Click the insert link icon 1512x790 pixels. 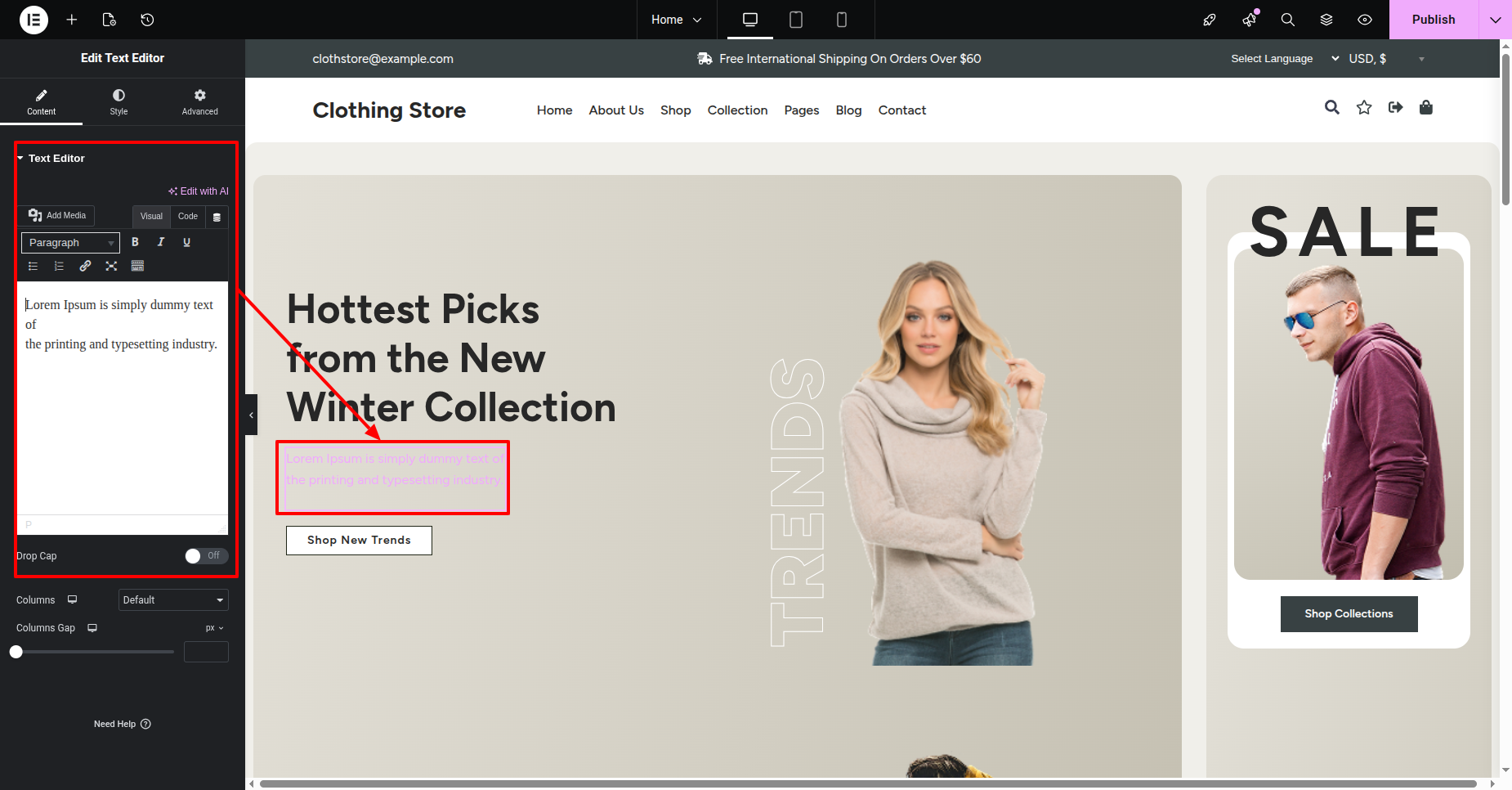(85, 266)
